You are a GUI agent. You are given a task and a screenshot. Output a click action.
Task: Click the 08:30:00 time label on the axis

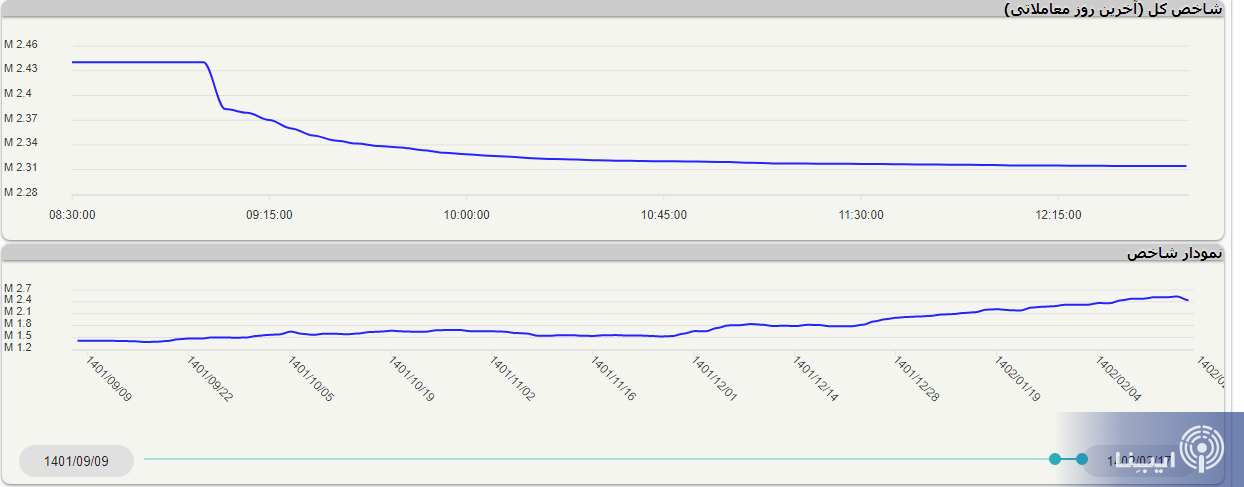coord(73,215)
